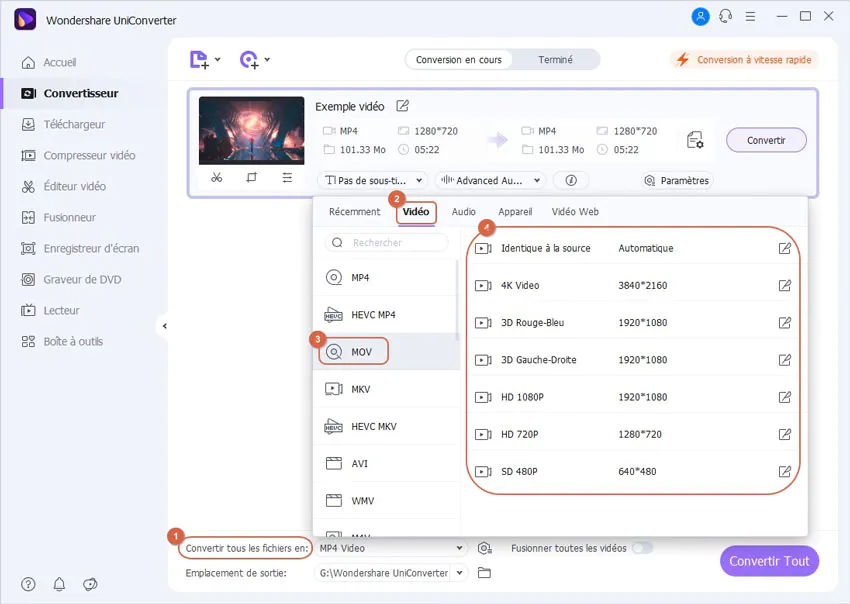Open the Advanced Audio track dropdown
The image size is (850, 604).
pos(491,181)
